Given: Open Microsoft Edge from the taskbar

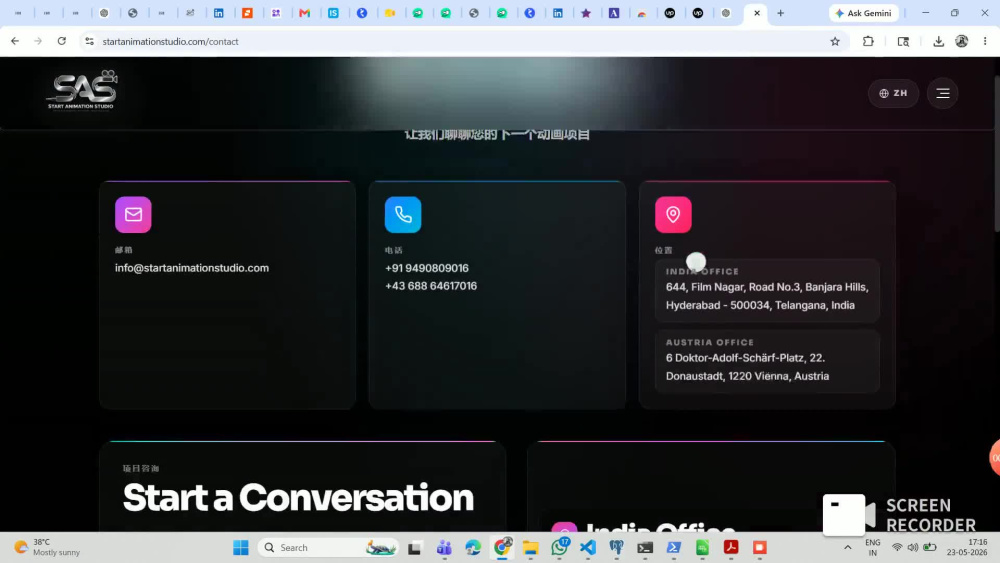Looking at the screenshot, I should (473, 548).
